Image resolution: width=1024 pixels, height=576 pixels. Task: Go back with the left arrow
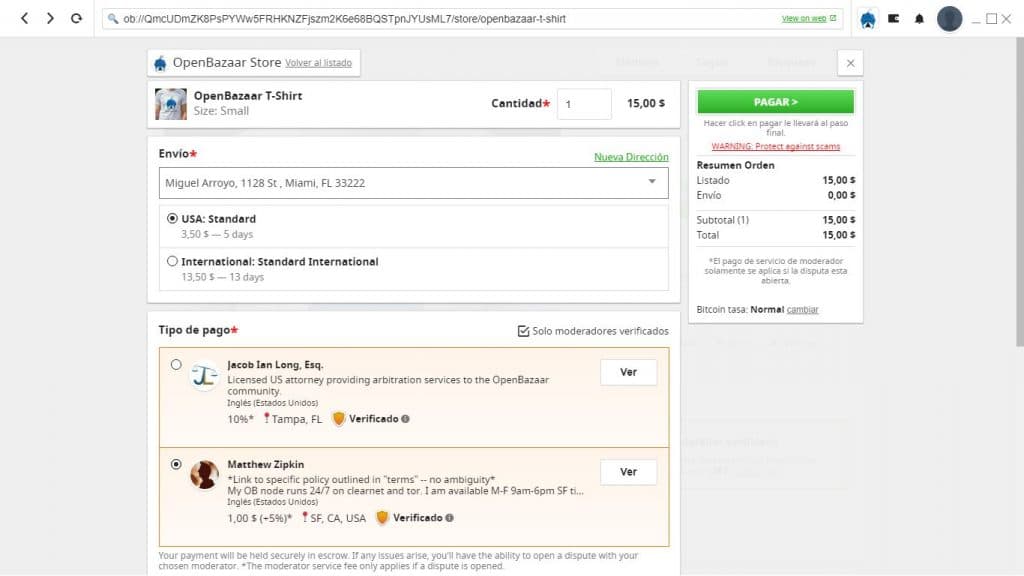[x=25, y=18]
